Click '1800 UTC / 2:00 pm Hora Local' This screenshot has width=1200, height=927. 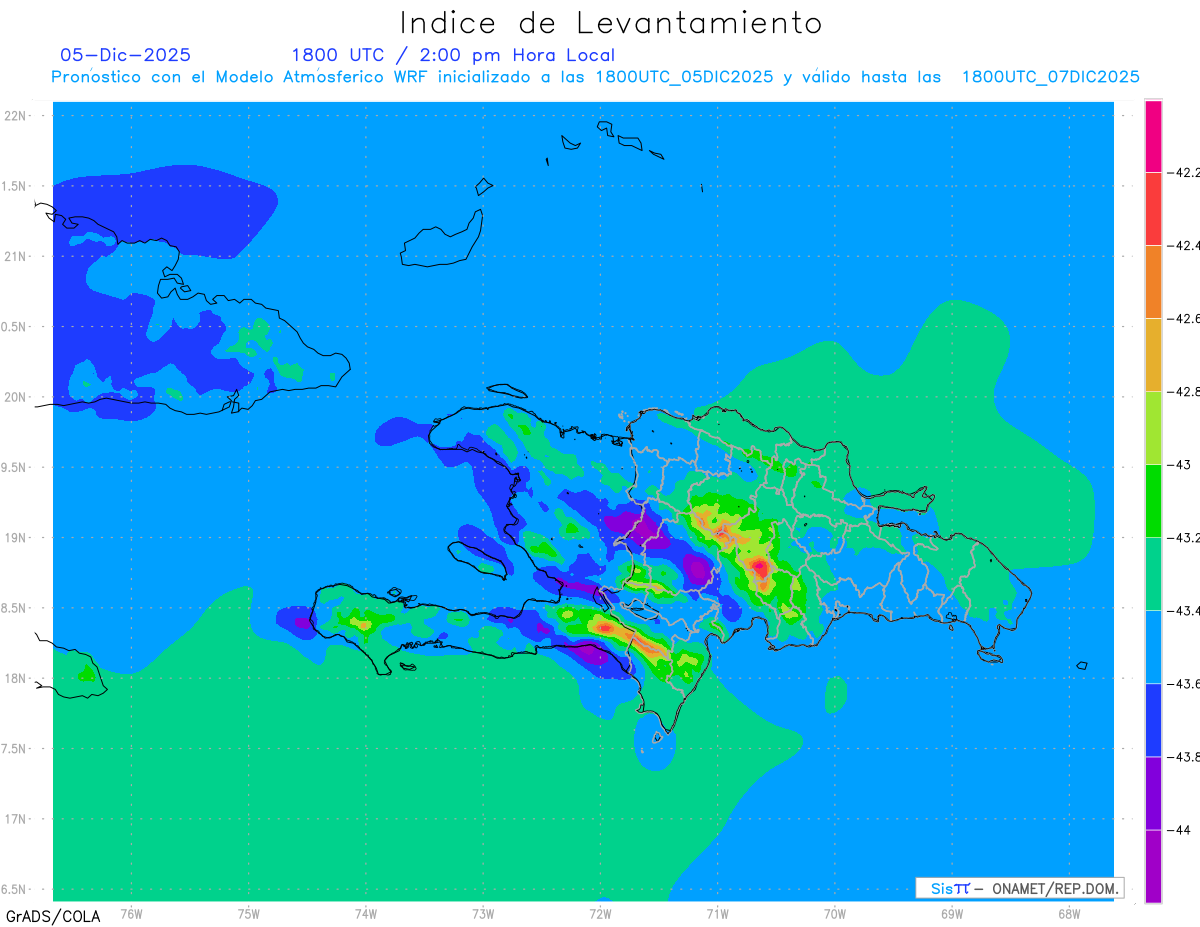click(x=453, y=55)
